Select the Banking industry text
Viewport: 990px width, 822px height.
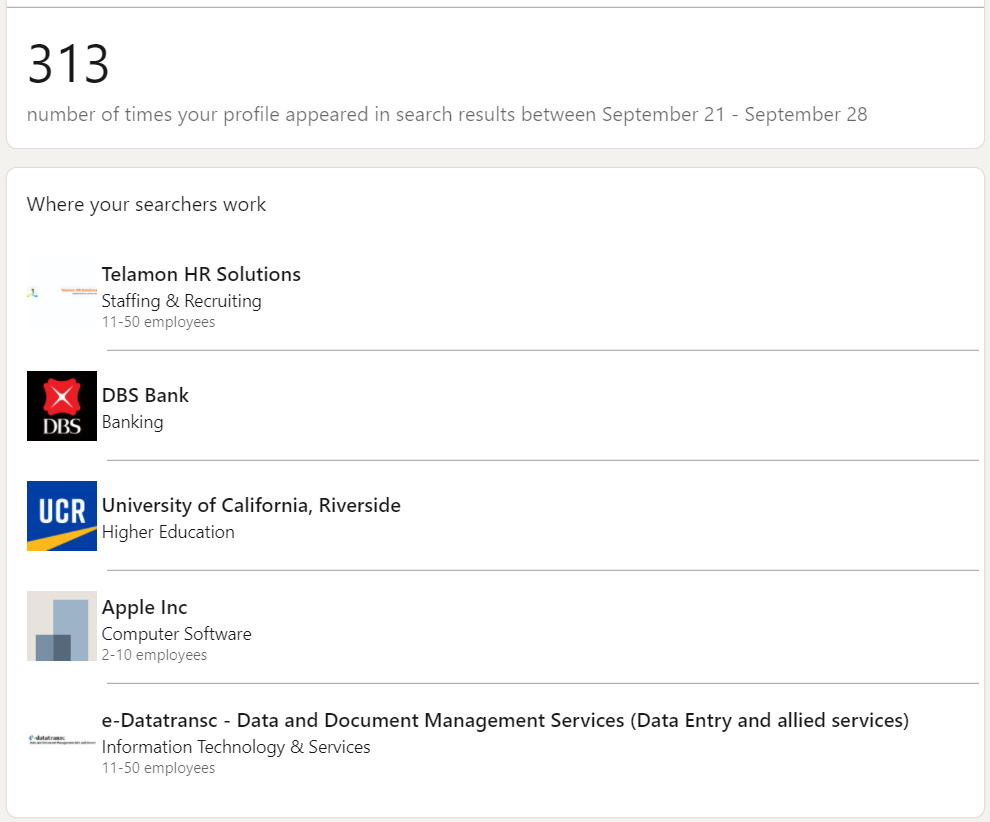point(132,422)
